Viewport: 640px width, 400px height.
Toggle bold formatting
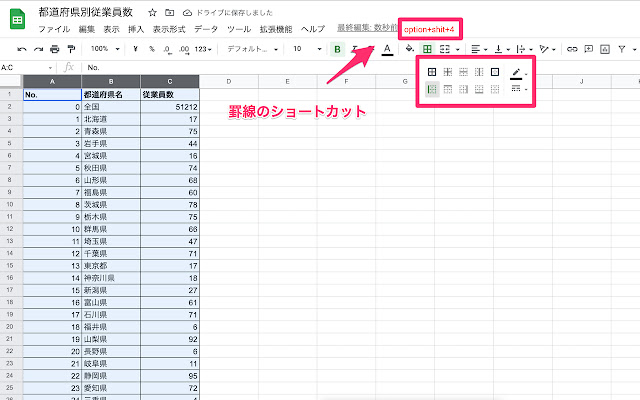point(337,49)
